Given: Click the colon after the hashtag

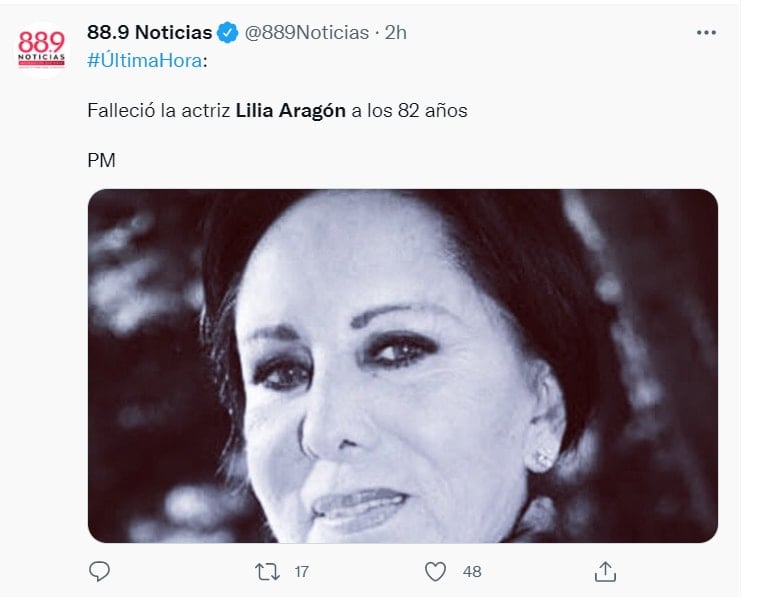Looking at the screenshot, I should tap(205, 62).
